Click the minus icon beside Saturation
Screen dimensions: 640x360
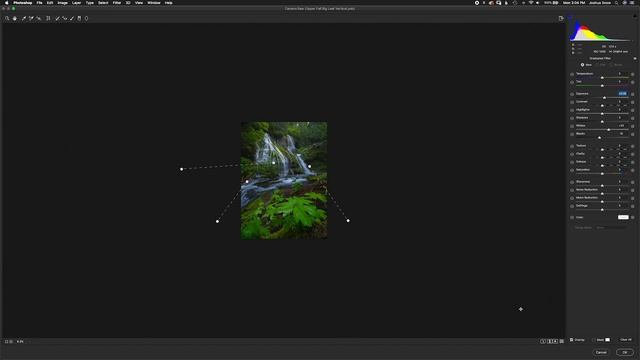[572, 170]
